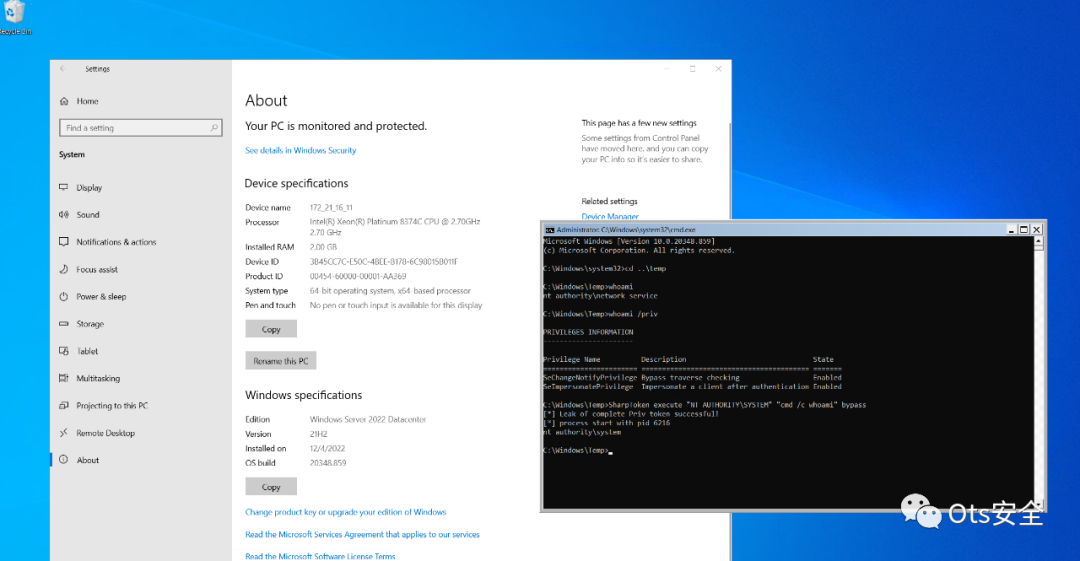The height and width of the screenshot is (561, 1080).
Task: Open the Device Manager related link
Action: click(x=610, y=216)
